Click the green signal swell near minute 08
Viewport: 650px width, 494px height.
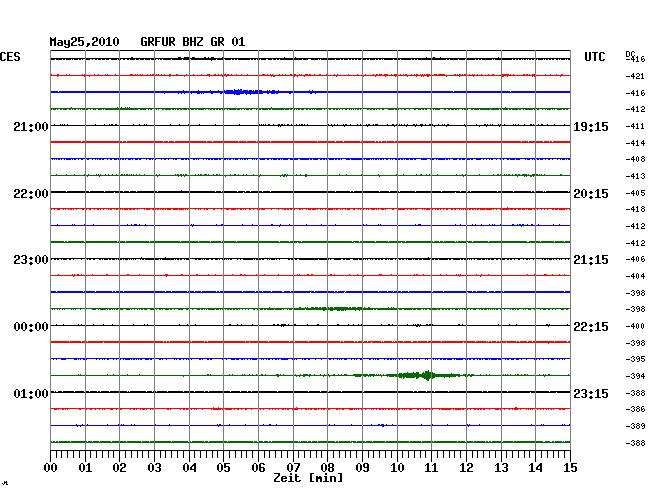(336, 309)
